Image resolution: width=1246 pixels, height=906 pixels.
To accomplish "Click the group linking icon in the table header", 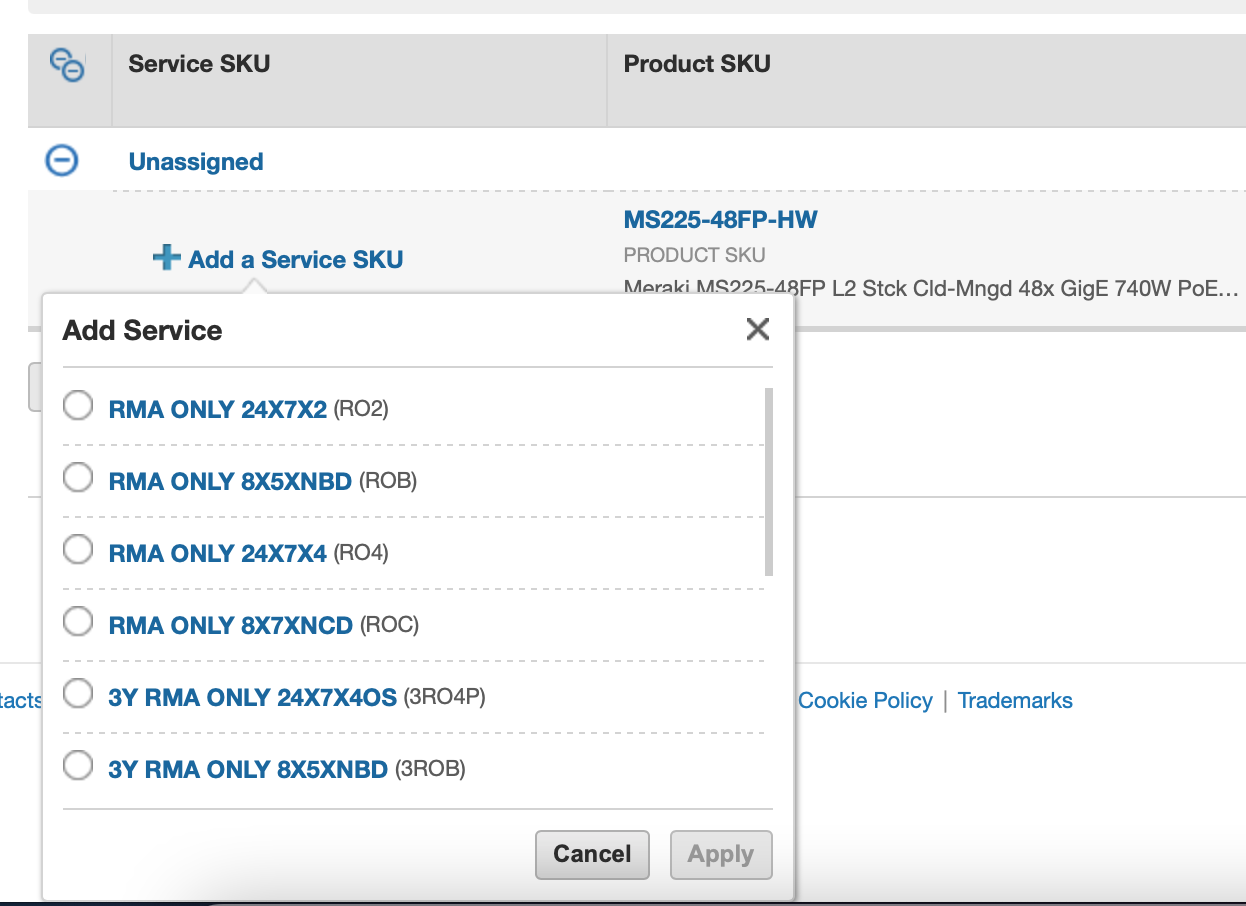I will tap(66, 64).
